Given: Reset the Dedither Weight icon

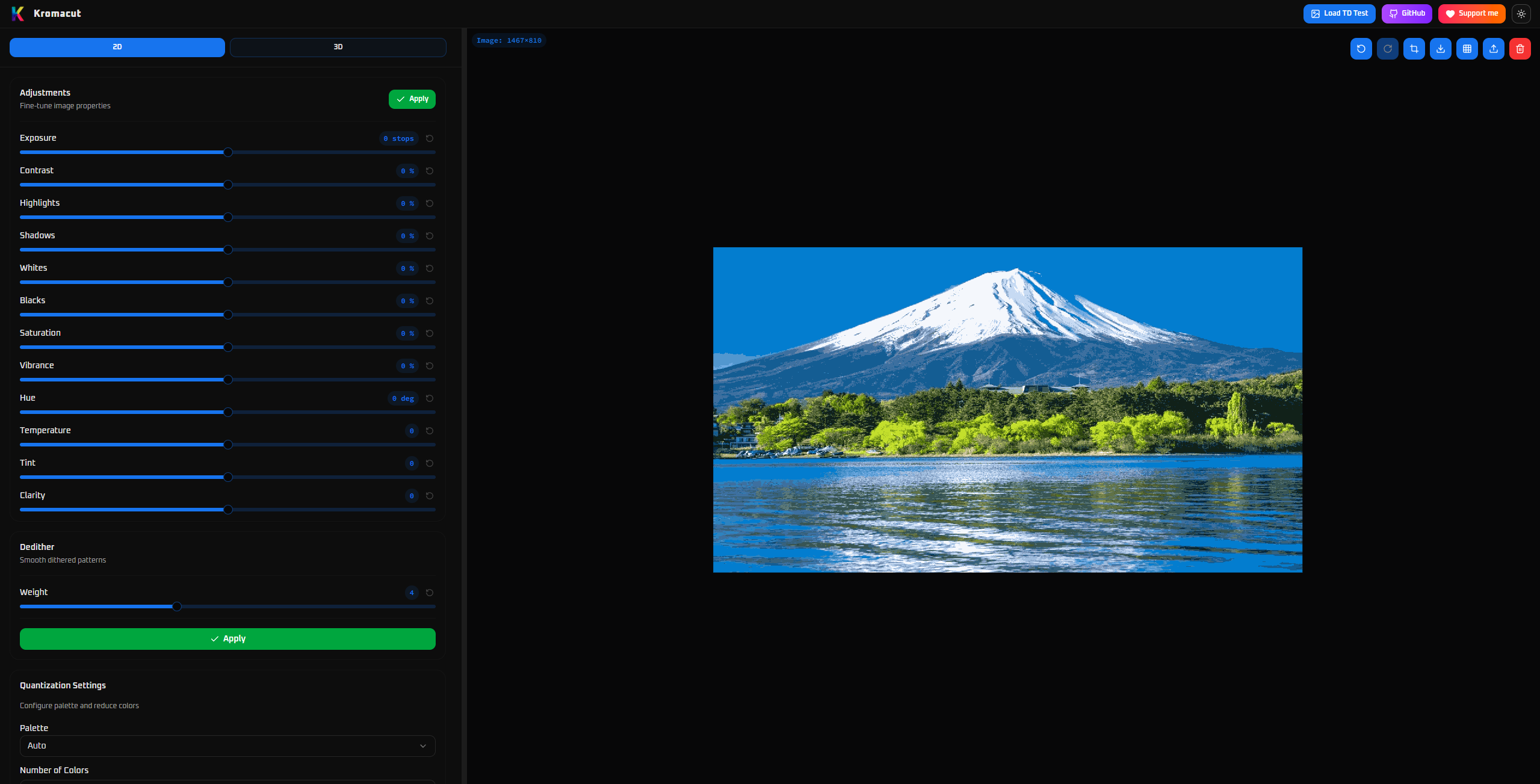Looking at the screenshot, I should click(430, 593).
